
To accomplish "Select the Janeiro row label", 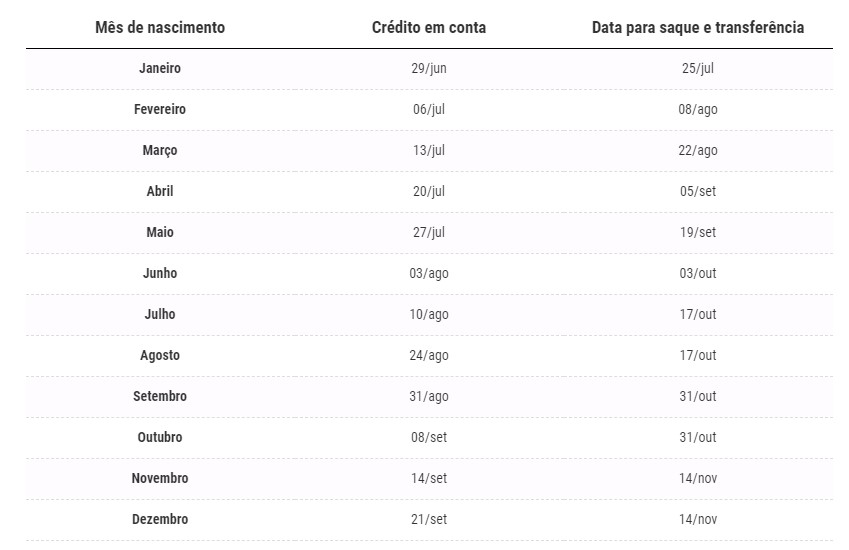I will point(160,69).
